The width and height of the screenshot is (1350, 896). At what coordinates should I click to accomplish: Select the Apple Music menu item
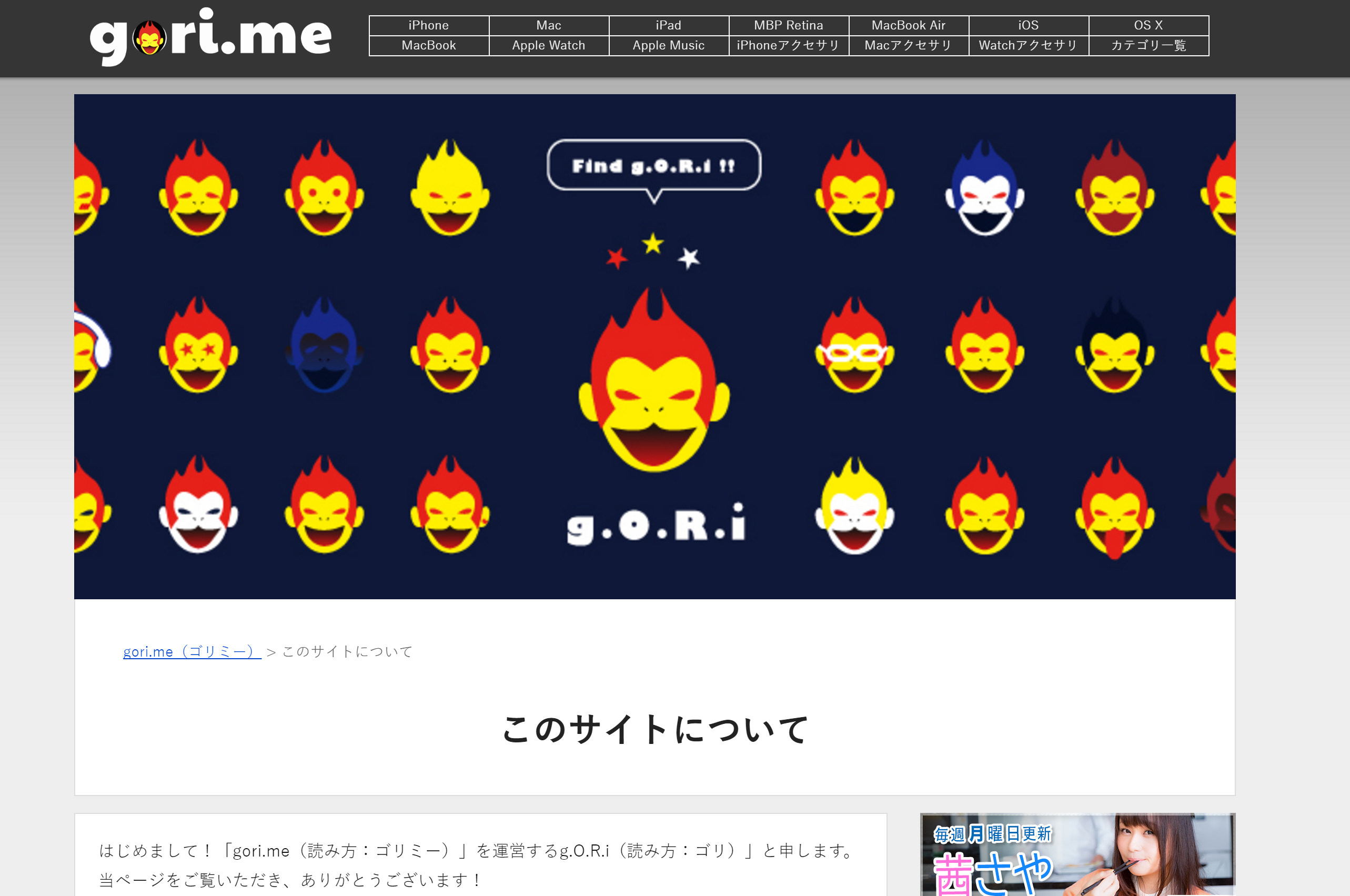tap(669, 46)
